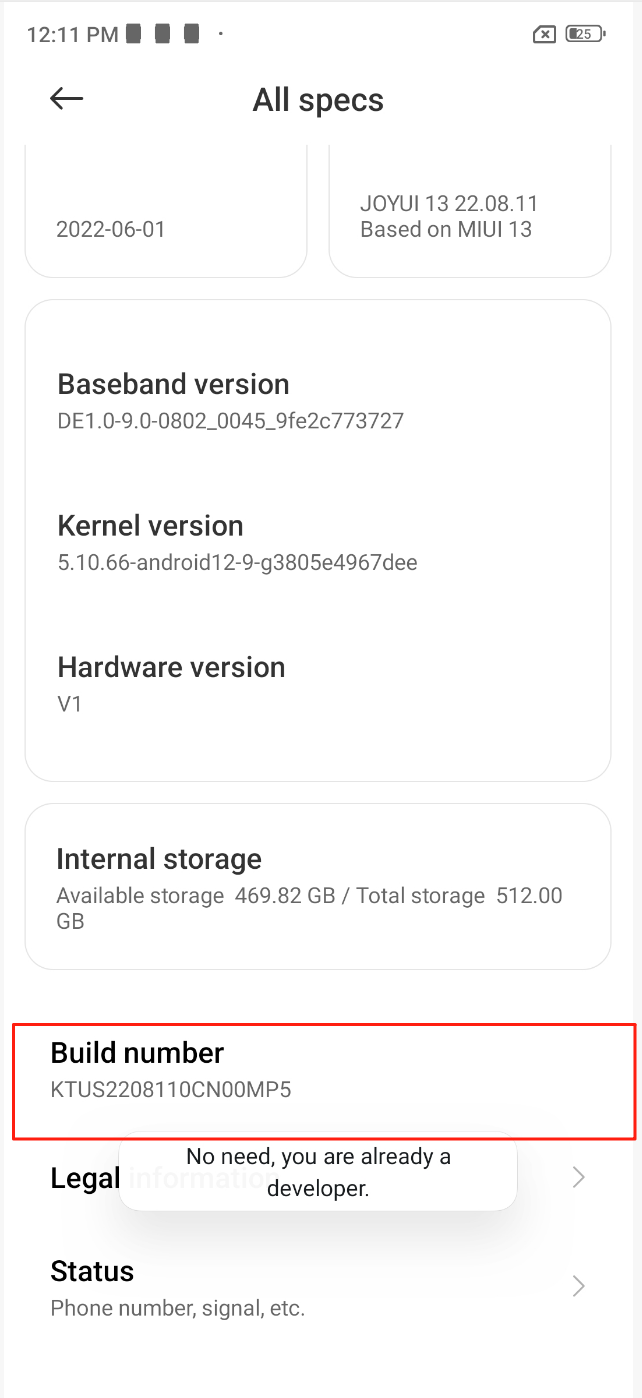The width and height of the screenshot is (642, 1398).
Task: Tap the All specs page title
Action: pos(318,100)
